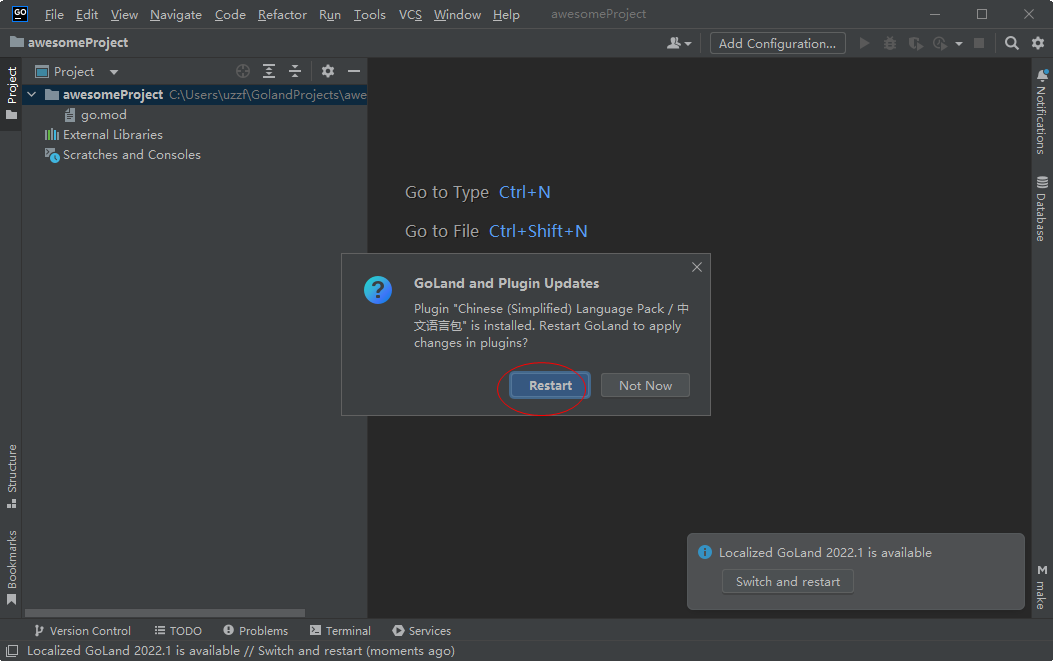The image size is (1053, 661).
Task: Click the awesomeProject breadcrumb in navigation bar
Action: tap(69, 42)
